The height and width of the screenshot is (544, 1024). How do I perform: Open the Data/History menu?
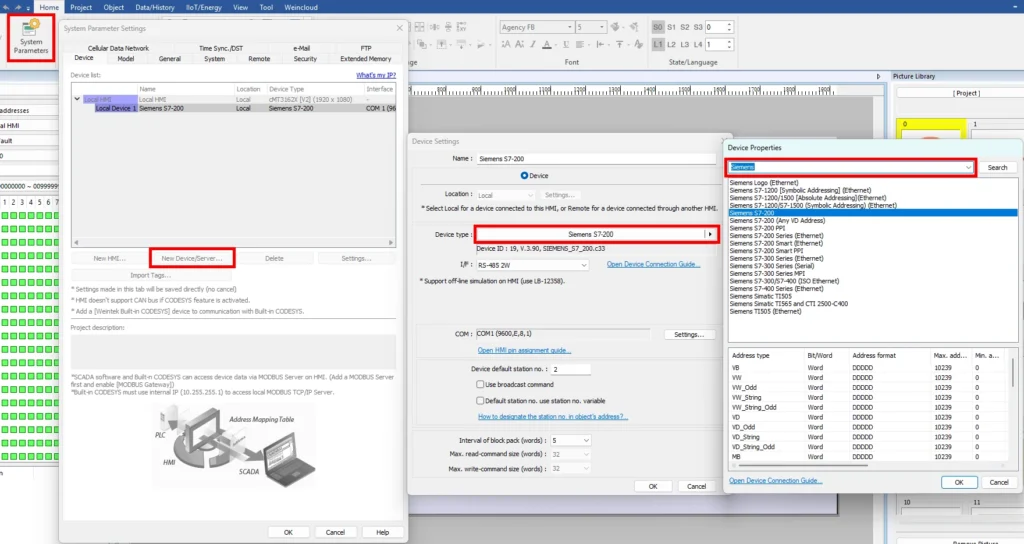click(x=155, y=6)
